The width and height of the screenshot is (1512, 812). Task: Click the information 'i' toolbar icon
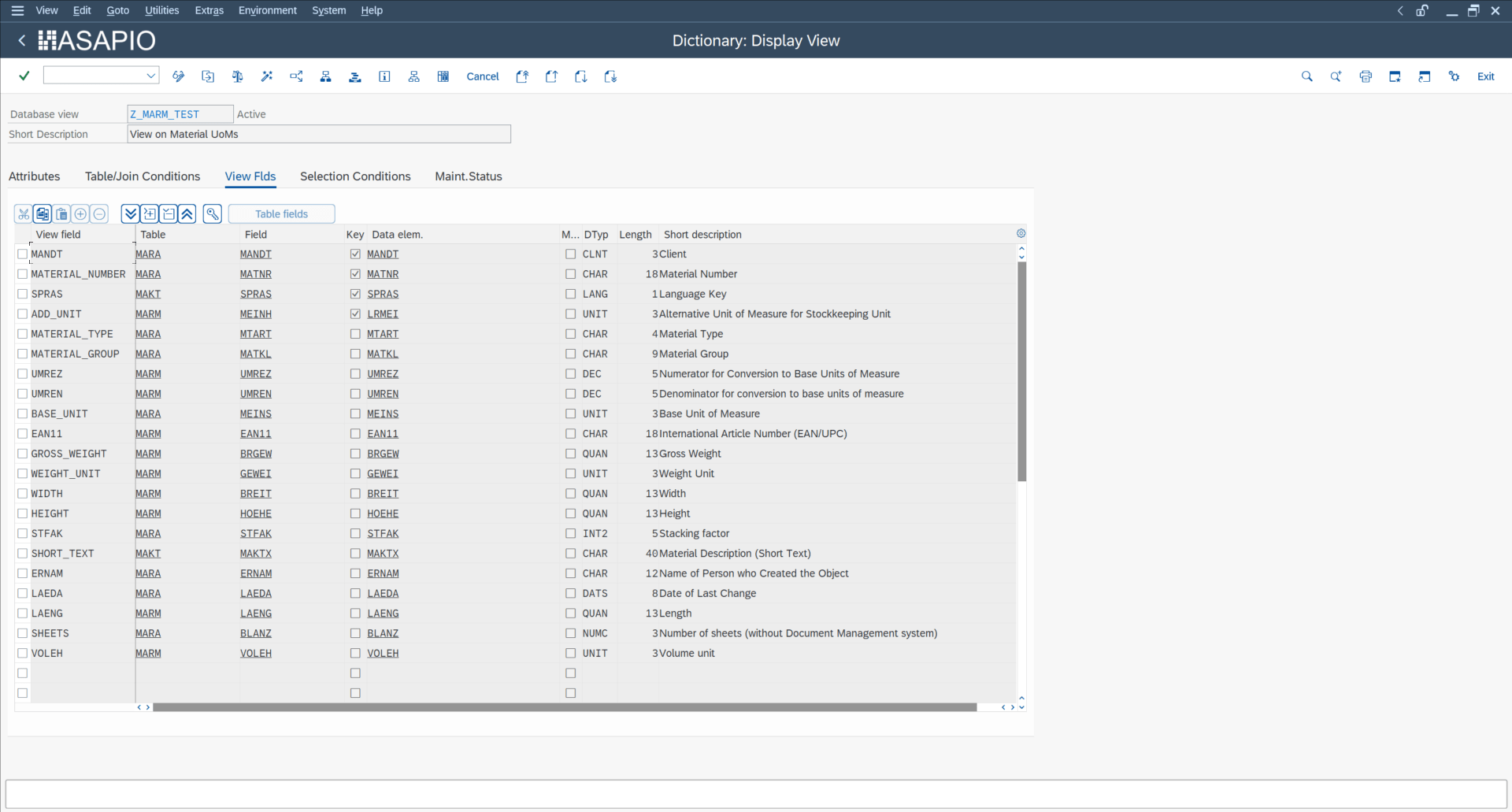tap(384, 76)
